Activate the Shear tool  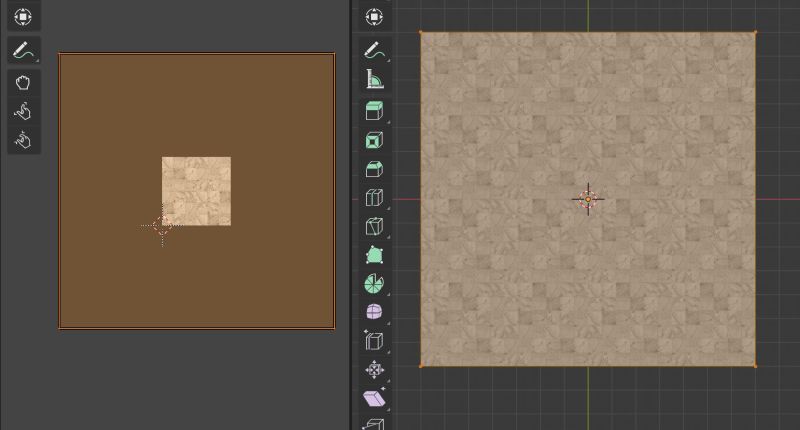tap(374, 398)
